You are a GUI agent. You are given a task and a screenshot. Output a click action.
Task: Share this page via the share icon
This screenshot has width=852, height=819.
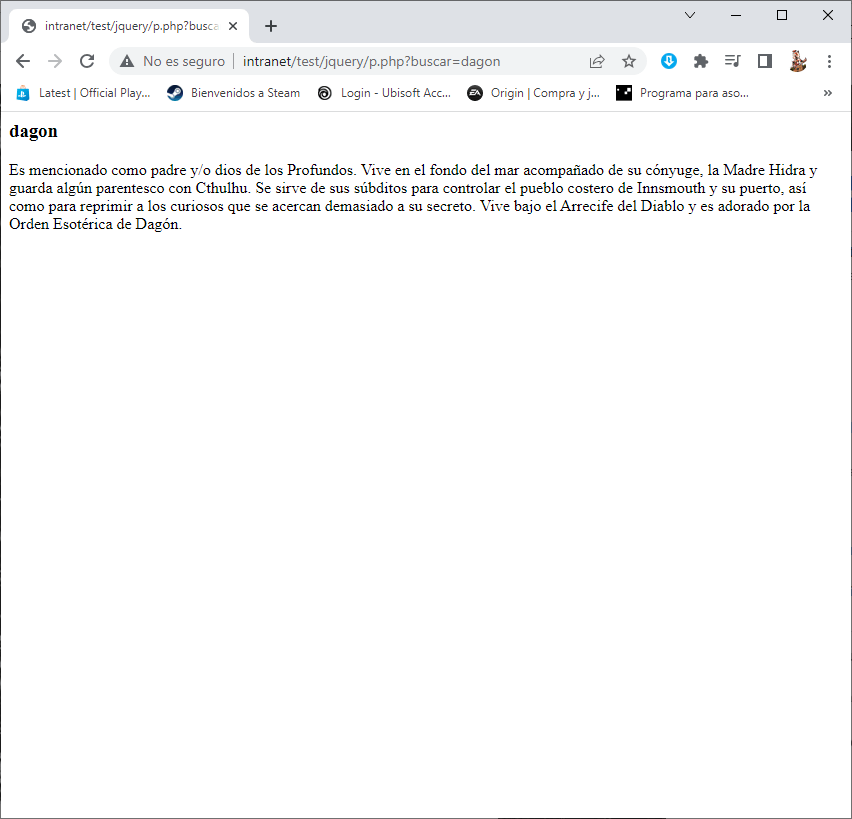click(597, 61)
